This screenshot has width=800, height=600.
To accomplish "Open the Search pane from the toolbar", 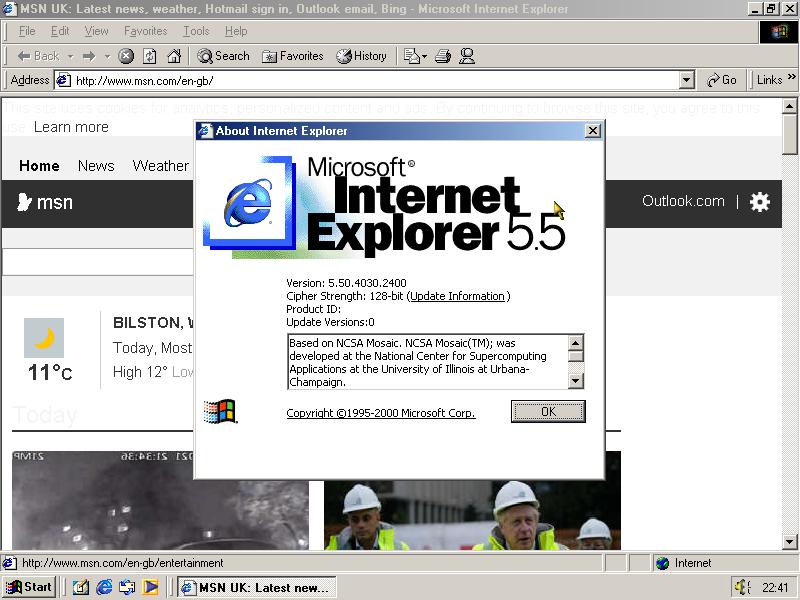I will [223, 56].
